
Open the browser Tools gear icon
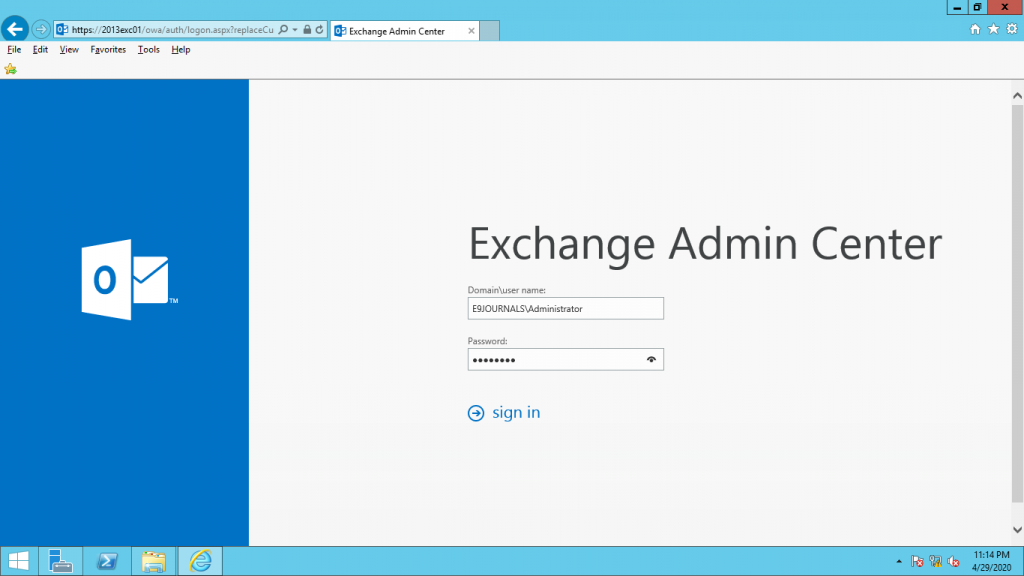[1012, 29]
